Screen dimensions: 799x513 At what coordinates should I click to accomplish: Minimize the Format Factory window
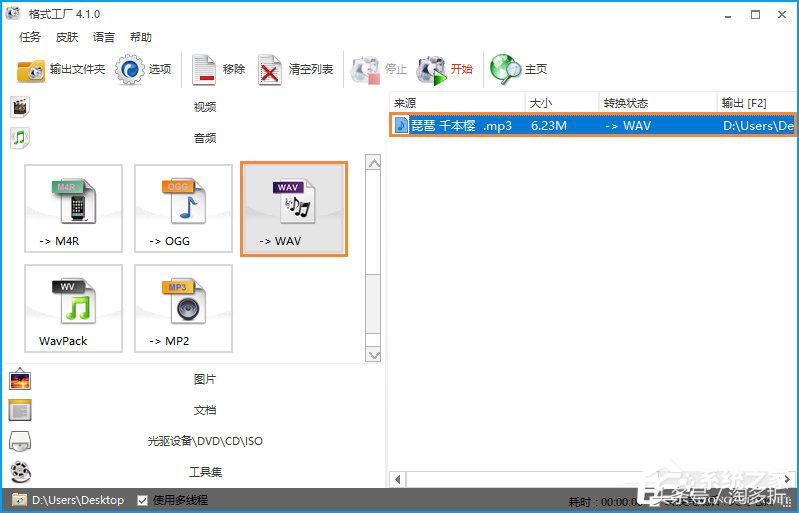[x=729, y=15]
